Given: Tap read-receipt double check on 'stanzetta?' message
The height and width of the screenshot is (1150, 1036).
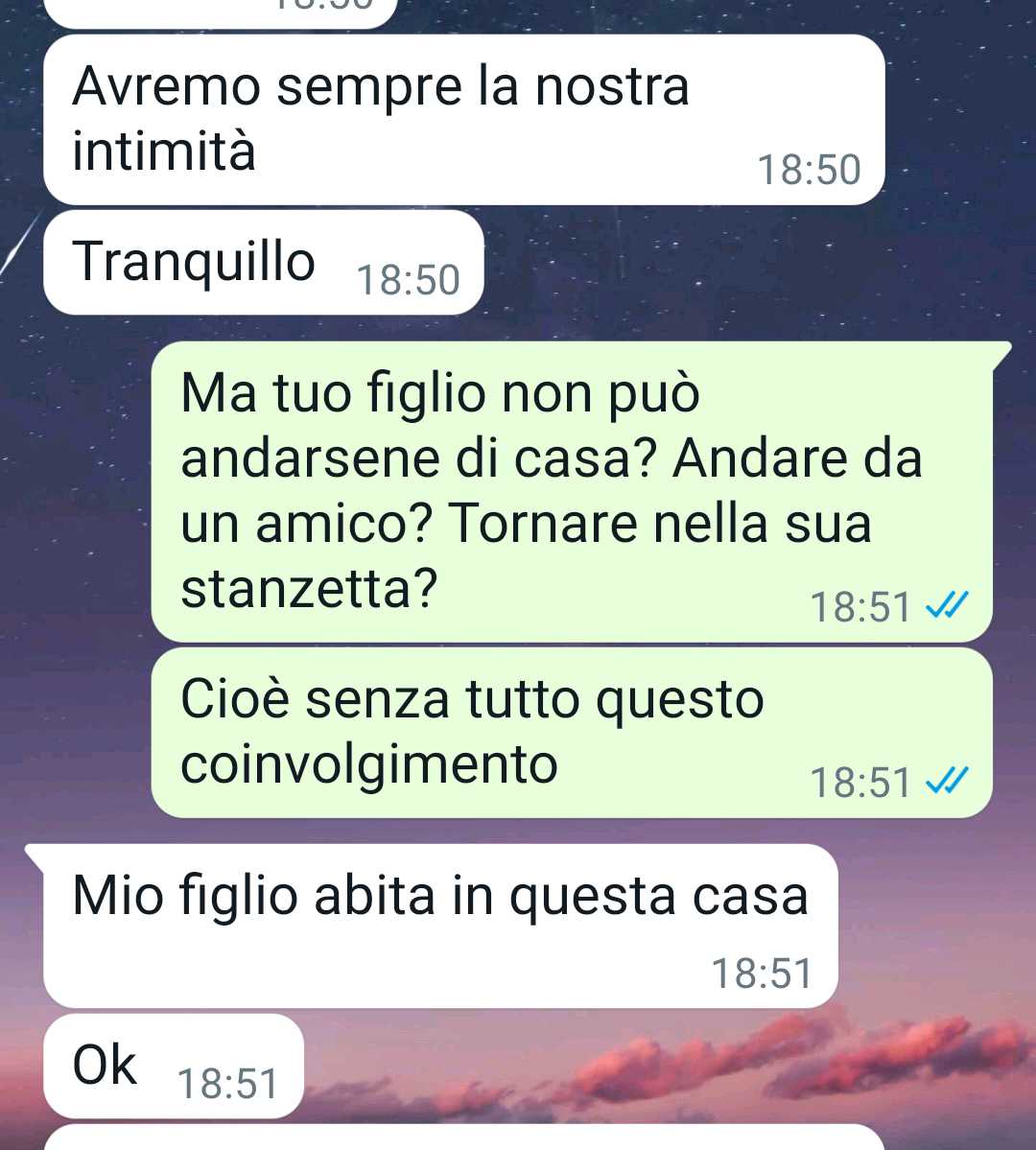Looking at the screenshot, I should [947, 606].
